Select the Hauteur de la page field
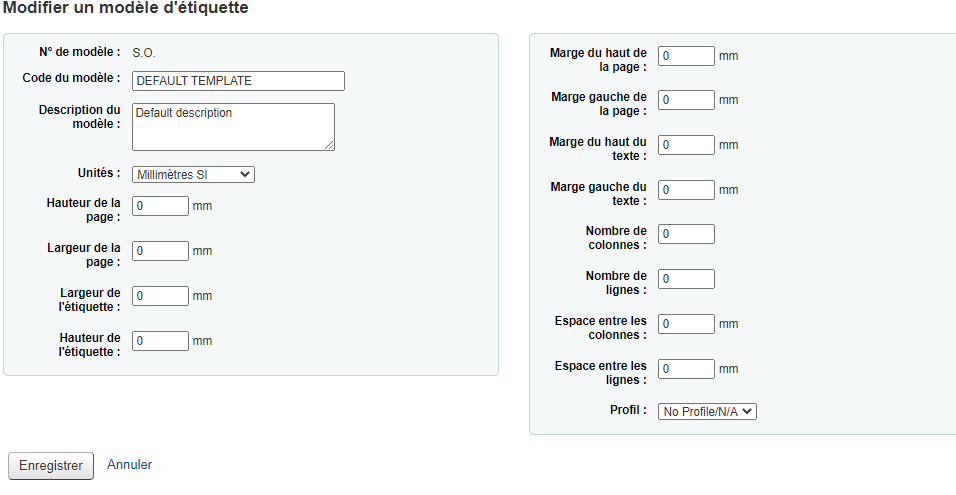 coord(160,206)
